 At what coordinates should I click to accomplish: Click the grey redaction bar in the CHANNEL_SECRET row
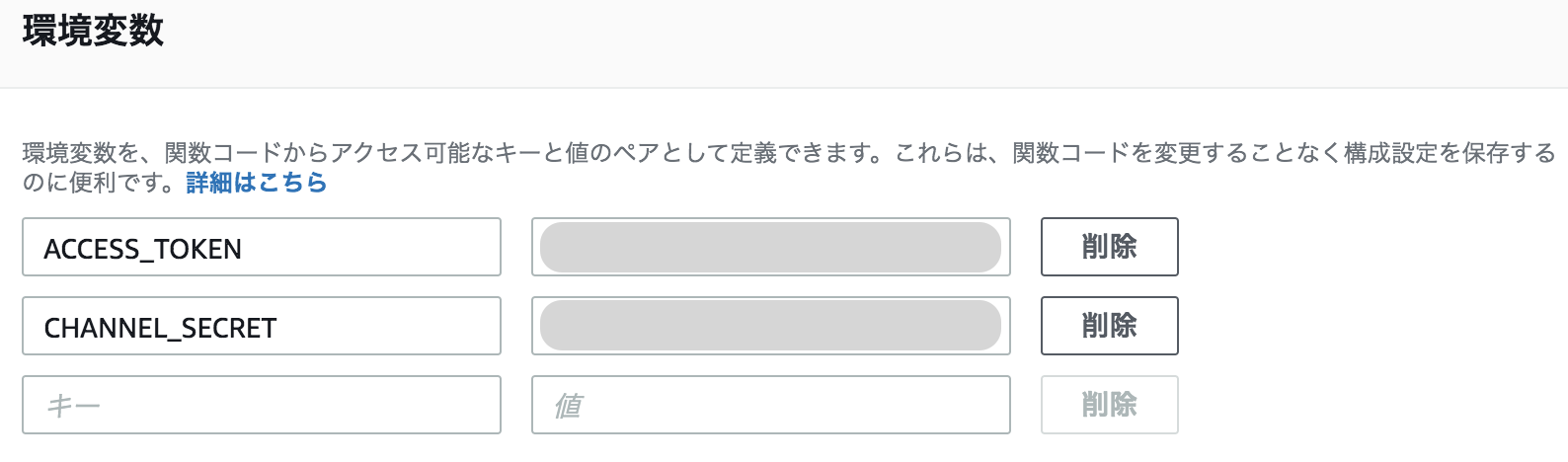click(770, 326)
